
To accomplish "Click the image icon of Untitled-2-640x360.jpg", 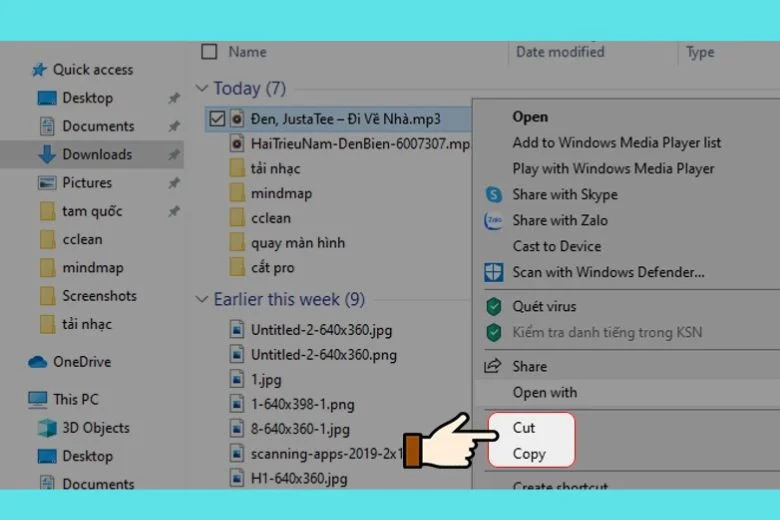I will (x=237, y=330).
